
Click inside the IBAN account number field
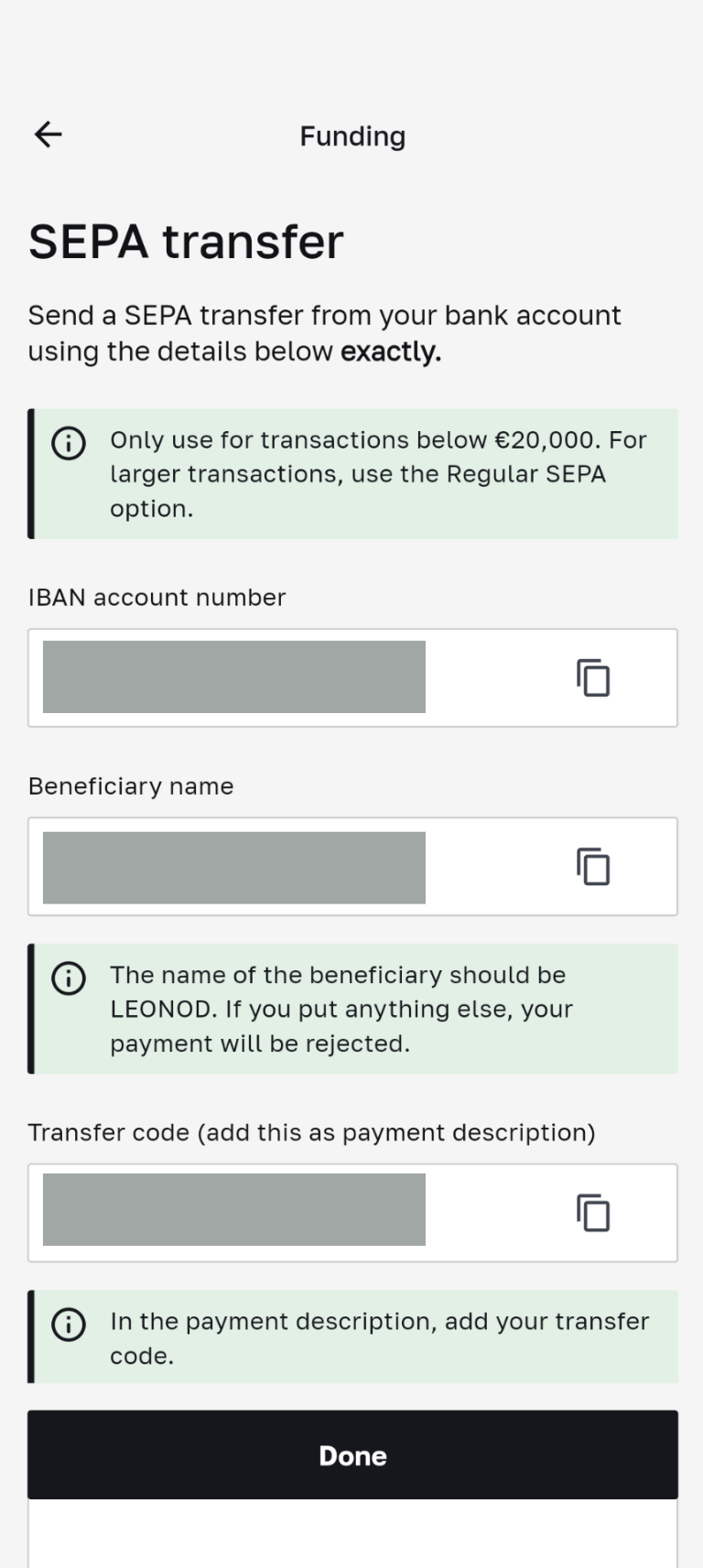click(234, 677)
